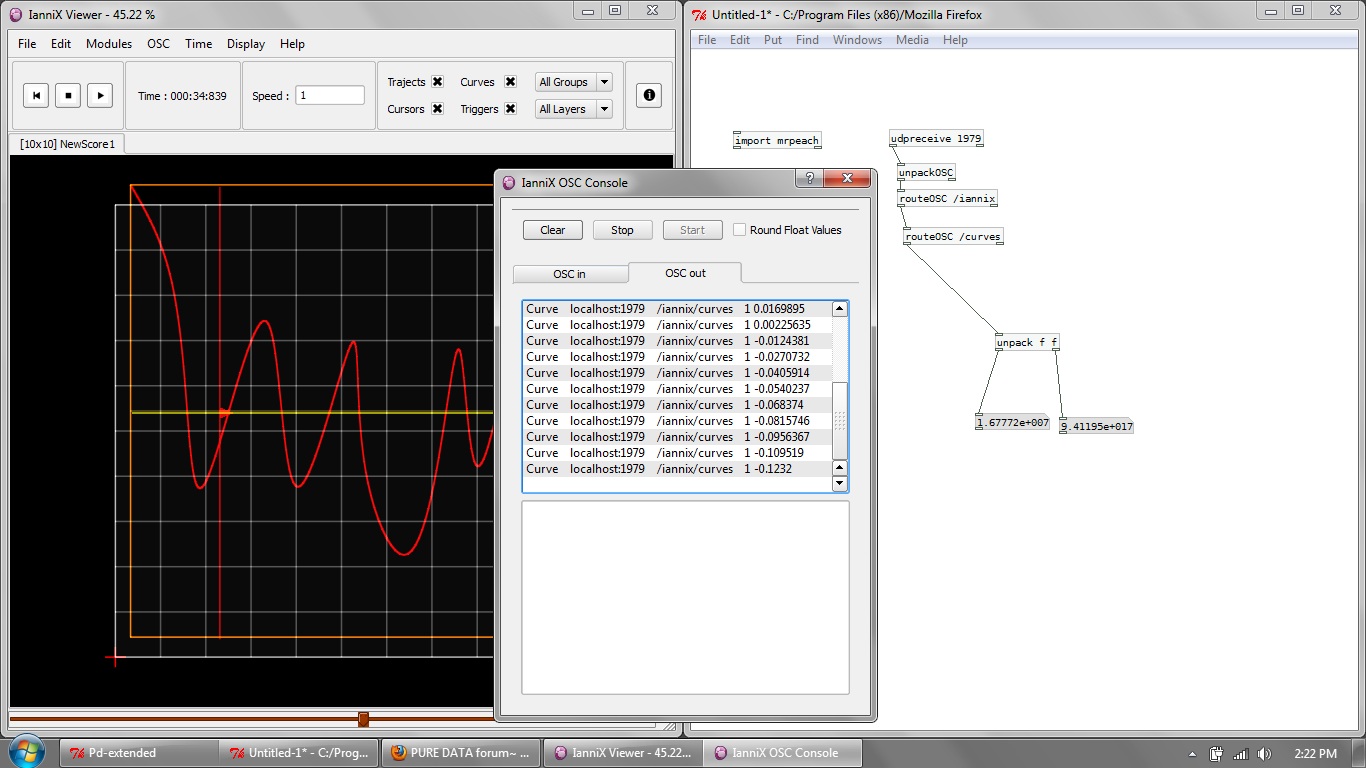Select the unpackOSC object box

coord(927,173)
